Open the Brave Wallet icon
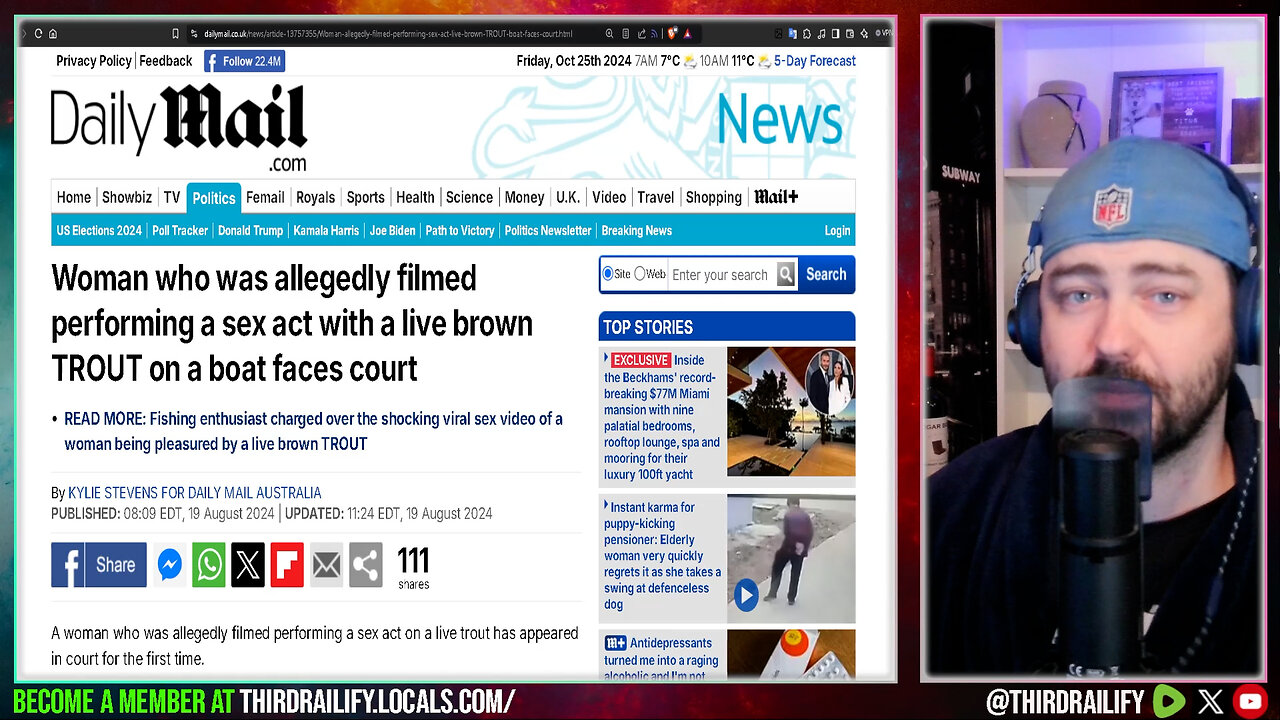Viewport: 1280px width, 720px height. coord(850,33)
